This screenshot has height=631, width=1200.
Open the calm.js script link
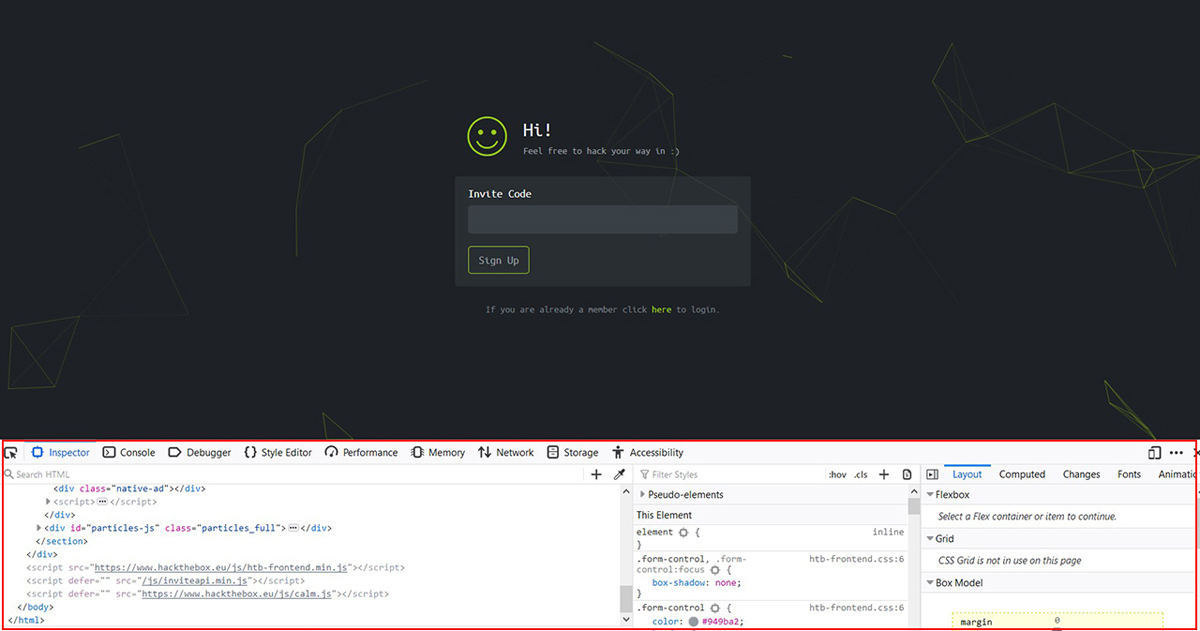click(239, 594)
